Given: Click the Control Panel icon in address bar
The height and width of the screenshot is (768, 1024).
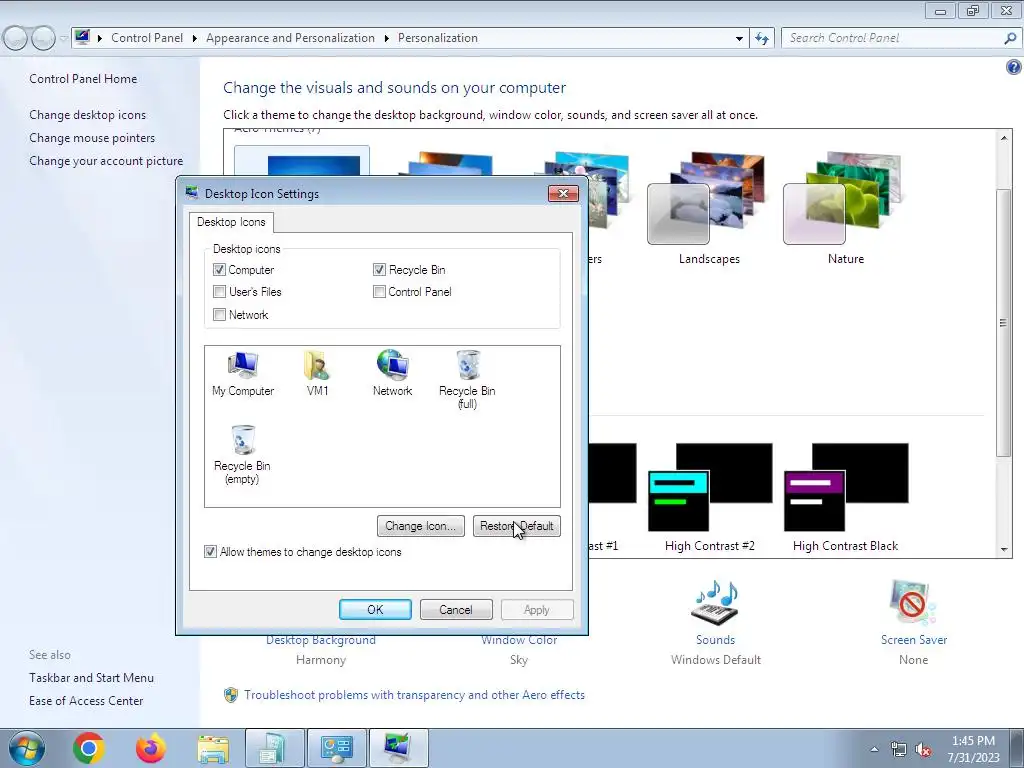Looking at the screenshot, I should [82, 37].
